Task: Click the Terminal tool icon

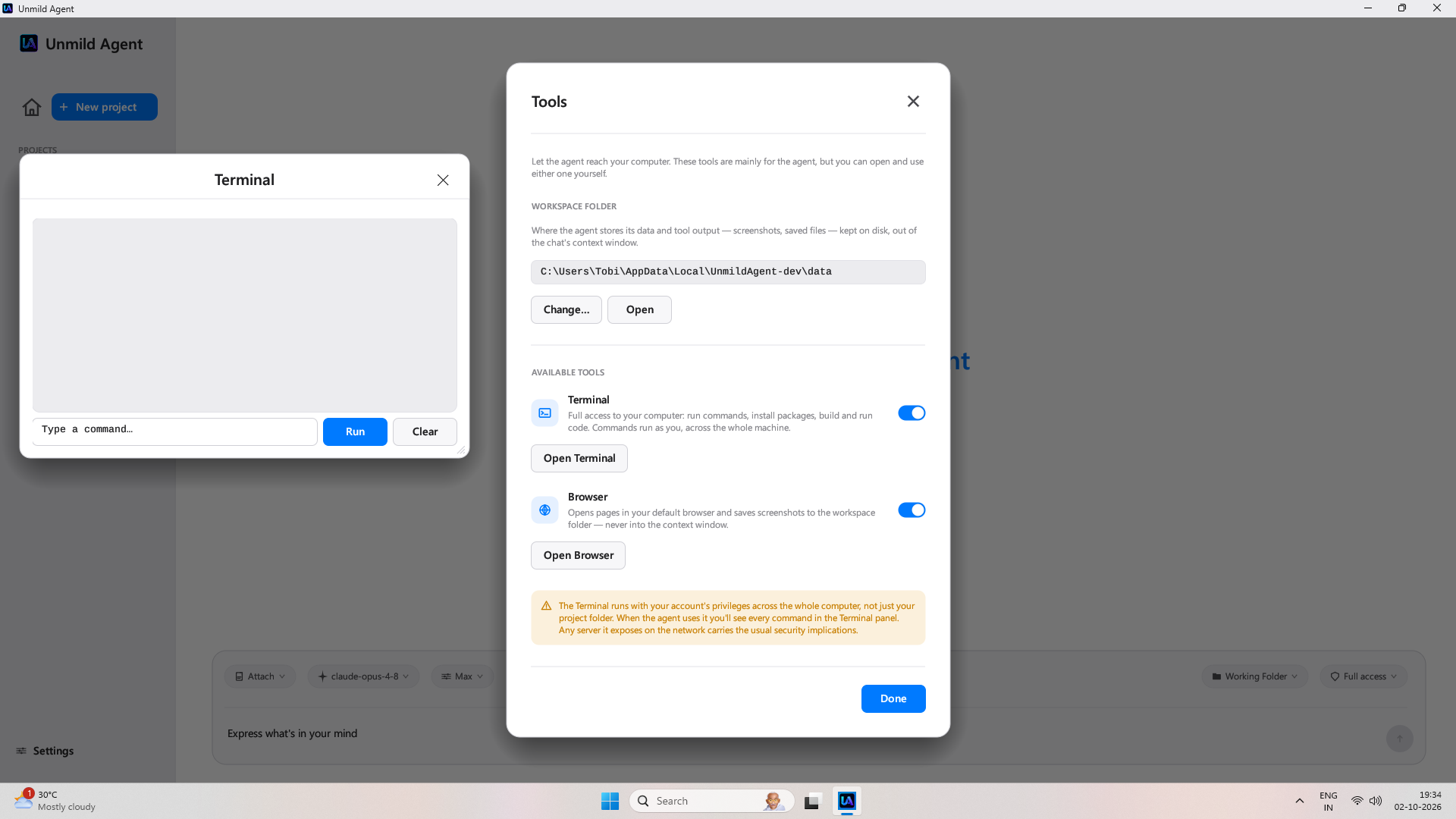Action: pos(544,413)
